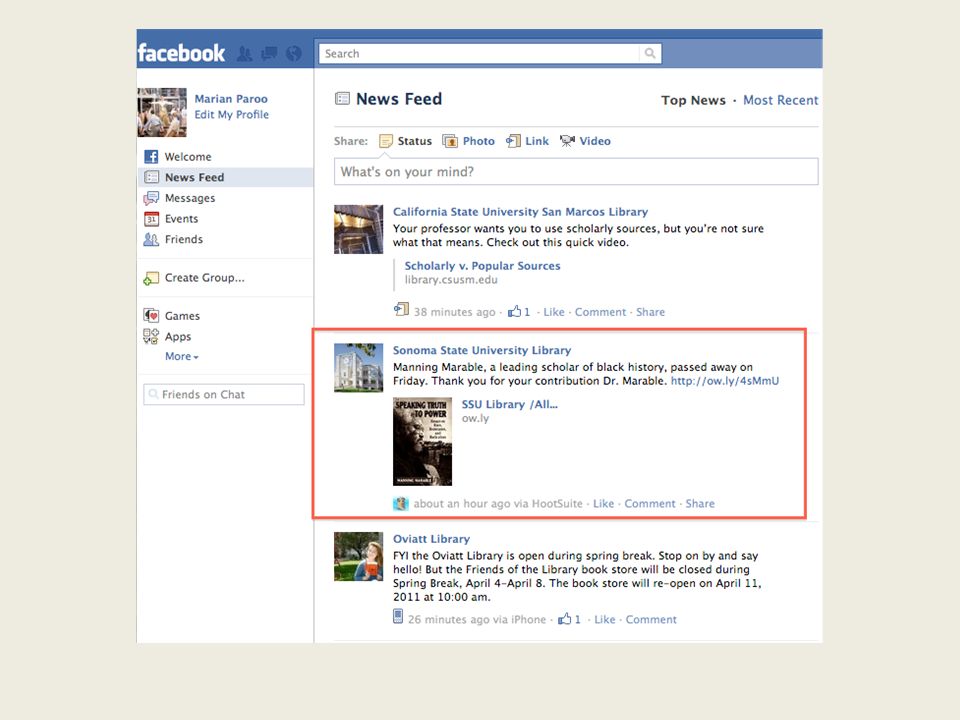960x720 pixels.
Task: Open Games in the sidebar
Action: 182,316
